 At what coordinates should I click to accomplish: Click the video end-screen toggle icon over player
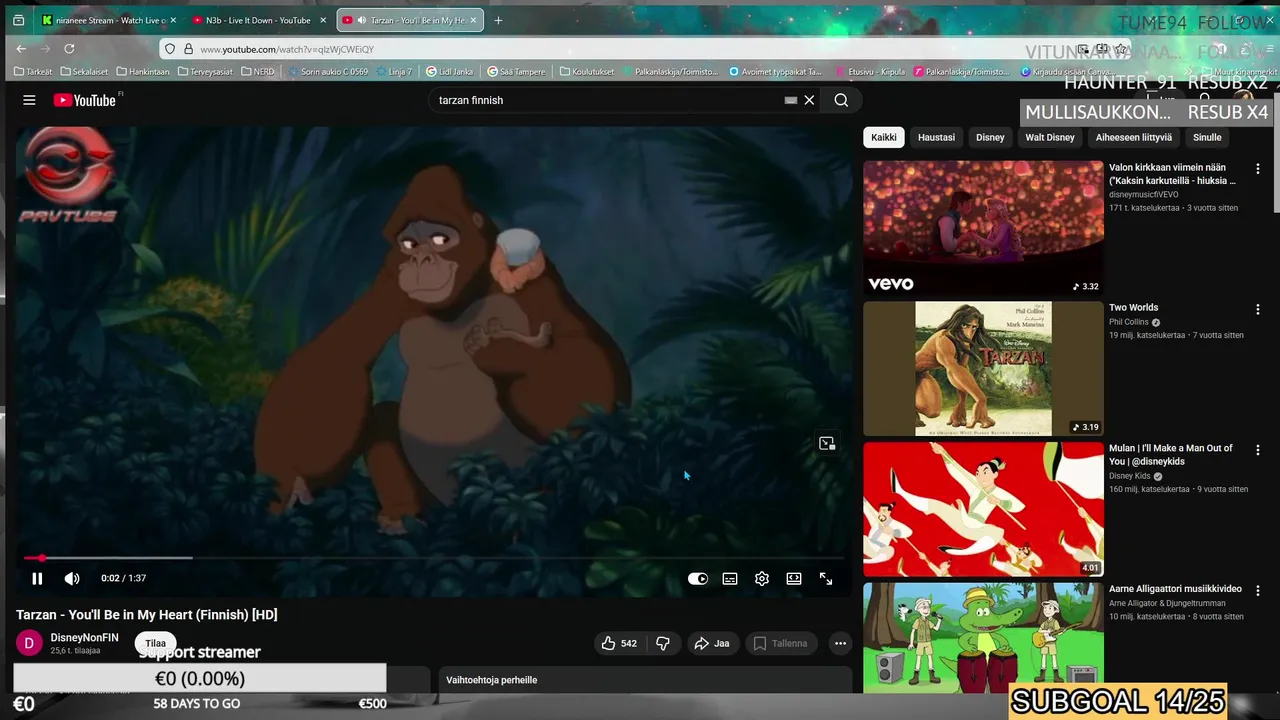[x=827, y=443]
